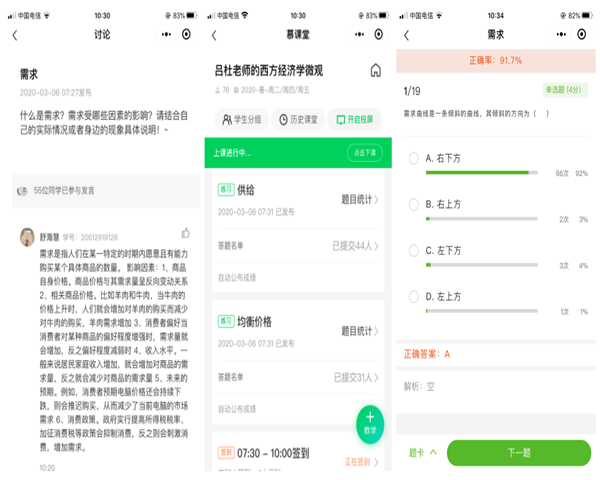Image resolution: width=600 pixels, height=480 pixels.
Task: Tap the circular target icon on 需求 quiz page
Action: click(x=582, y=35)
